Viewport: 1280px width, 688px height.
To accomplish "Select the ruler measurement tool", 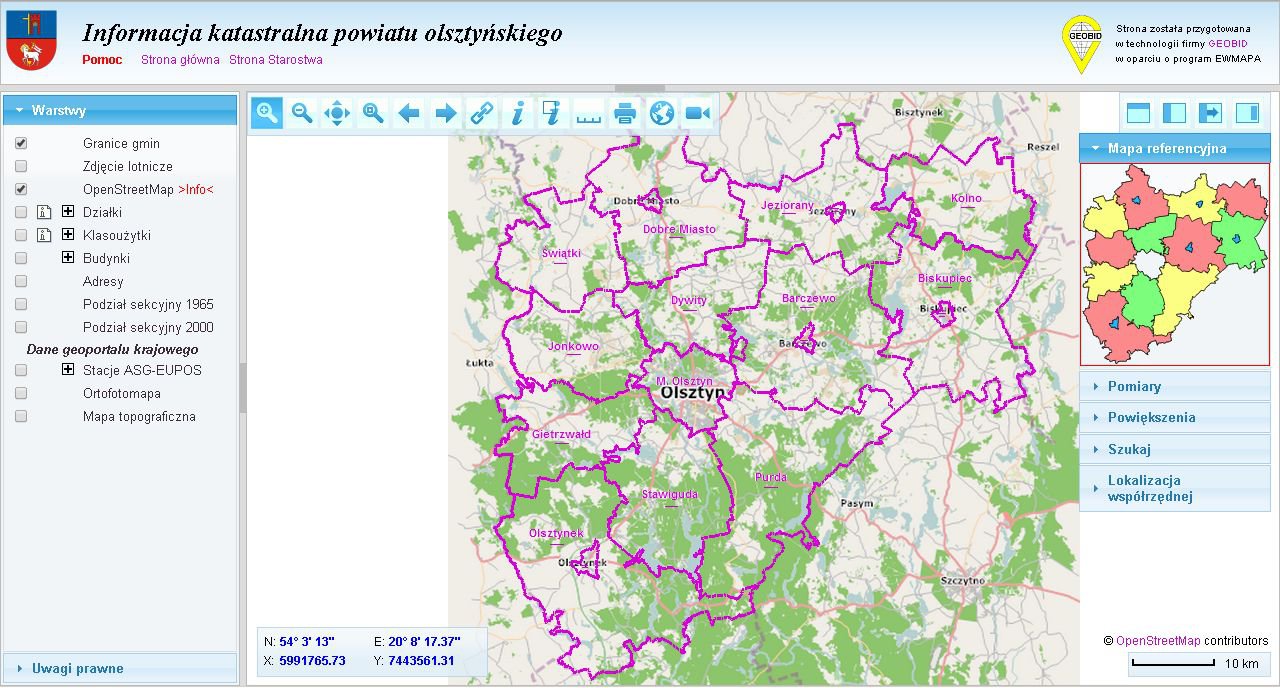I will 589,113.
